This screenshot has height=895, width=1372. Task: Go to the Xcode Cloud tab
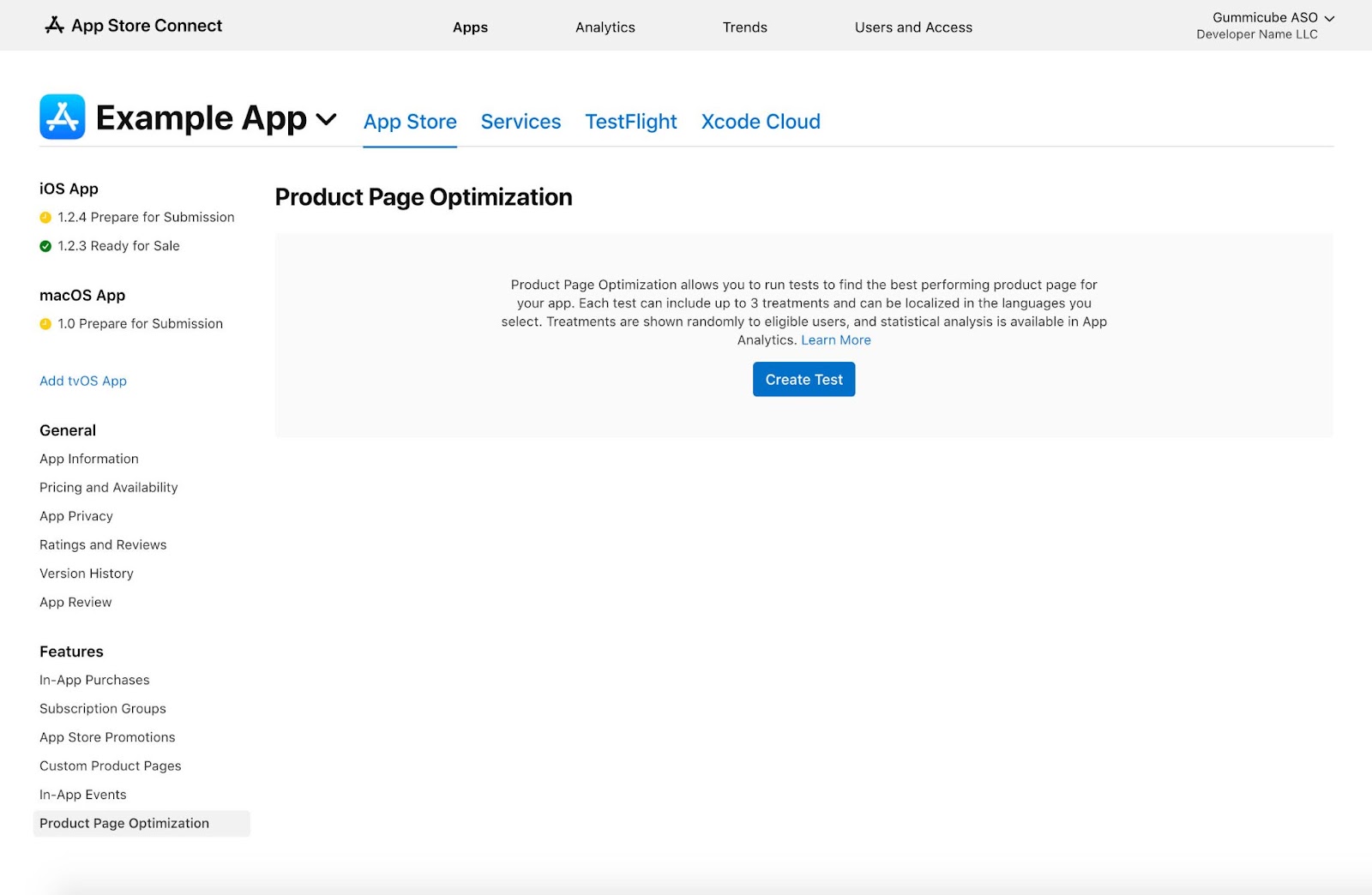coord(760,122)
